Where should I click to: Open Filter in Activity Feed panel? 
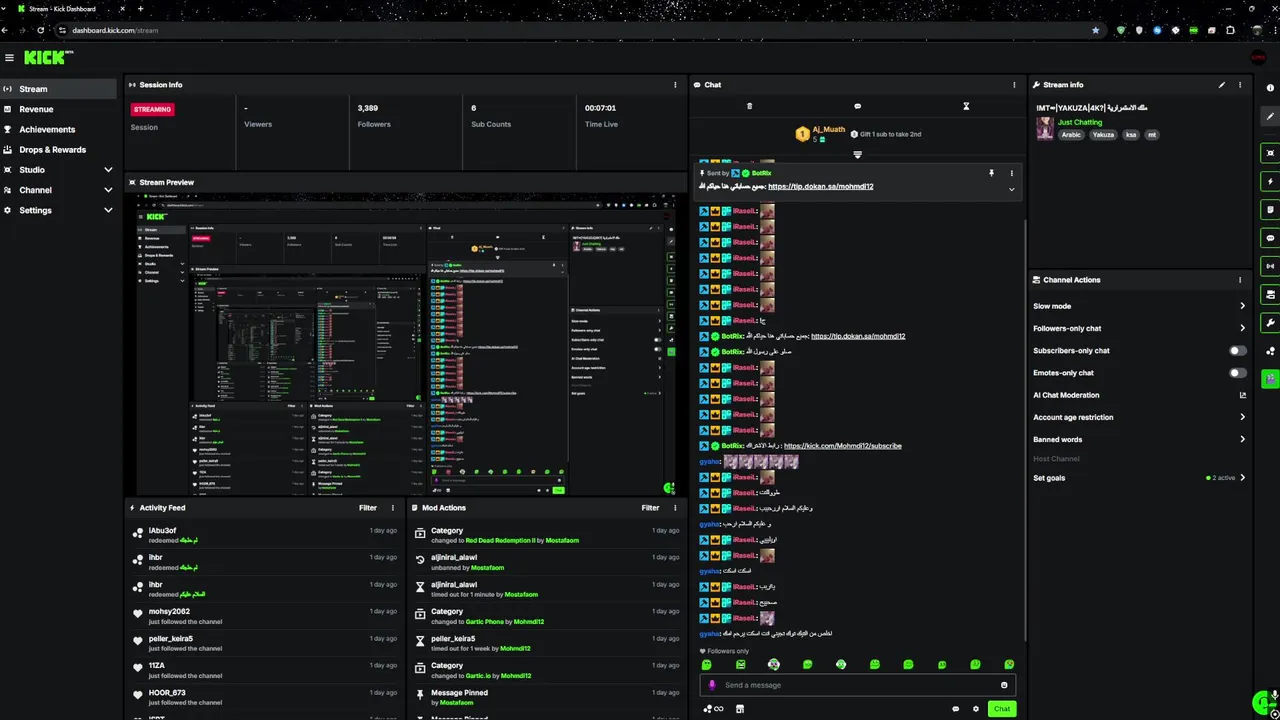point(368,508)
